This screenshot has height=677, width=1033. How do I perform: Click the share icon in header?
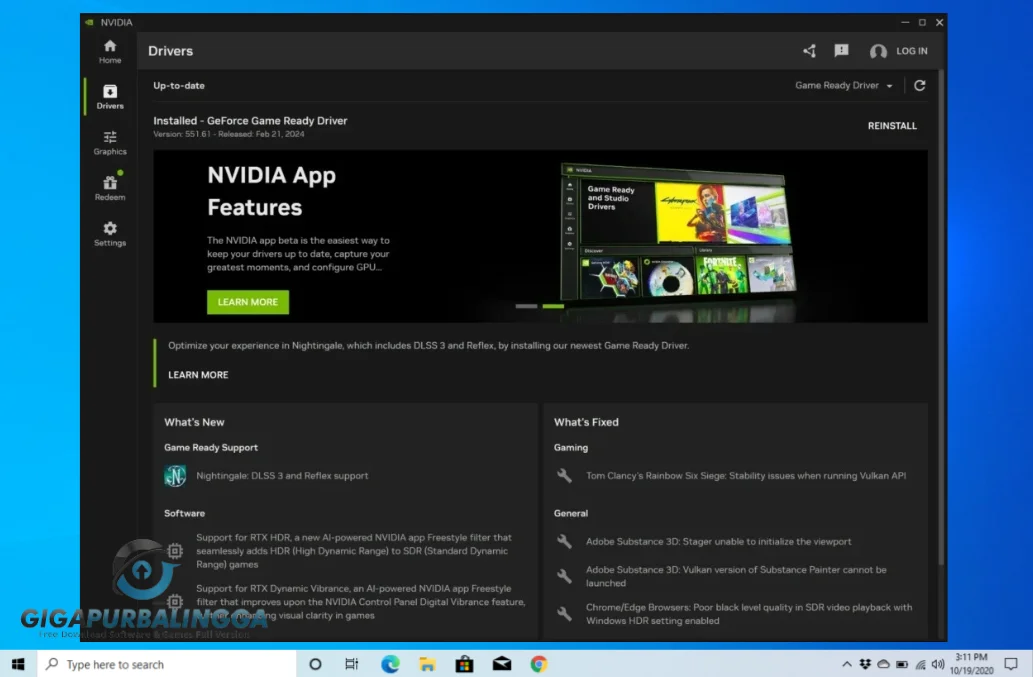tap(810, 51)
